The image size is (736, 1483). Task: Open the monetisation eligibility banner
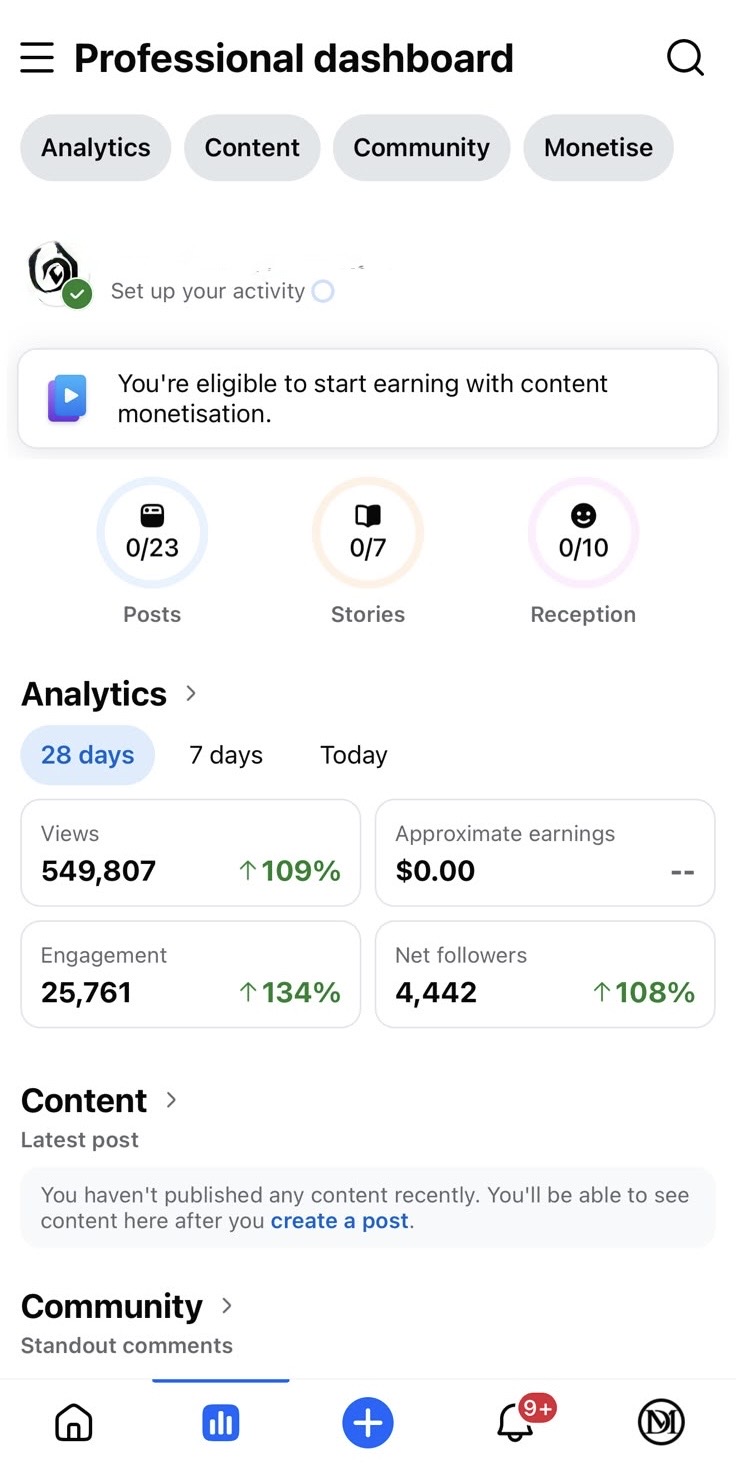(x=368, y=398)
